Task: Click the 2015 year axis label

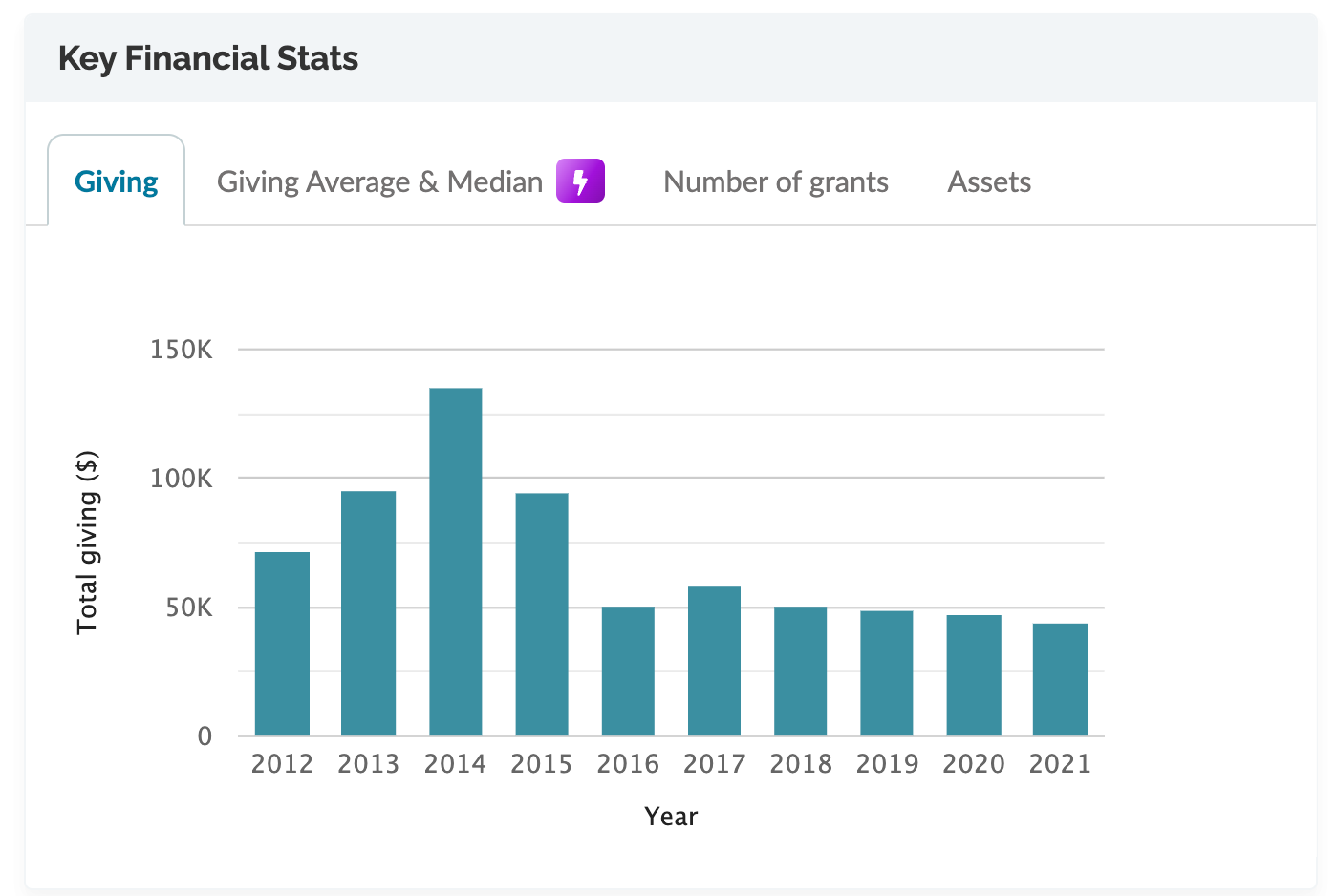Action: (541, 764)
